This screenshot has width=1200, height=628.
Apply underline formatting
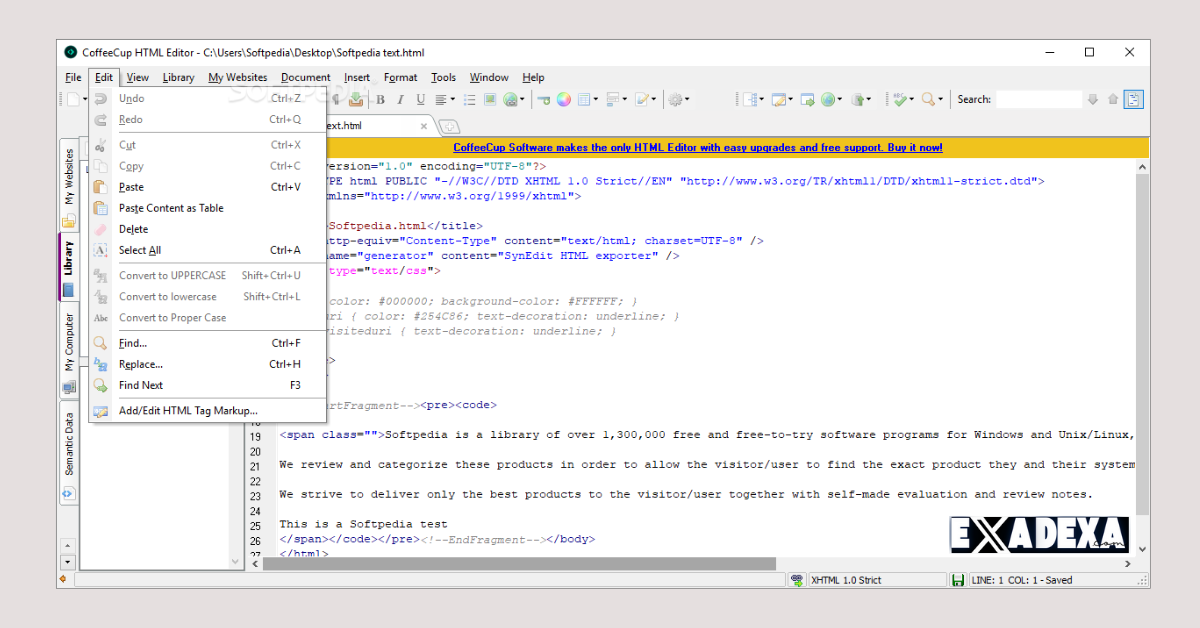click(419, 99)
